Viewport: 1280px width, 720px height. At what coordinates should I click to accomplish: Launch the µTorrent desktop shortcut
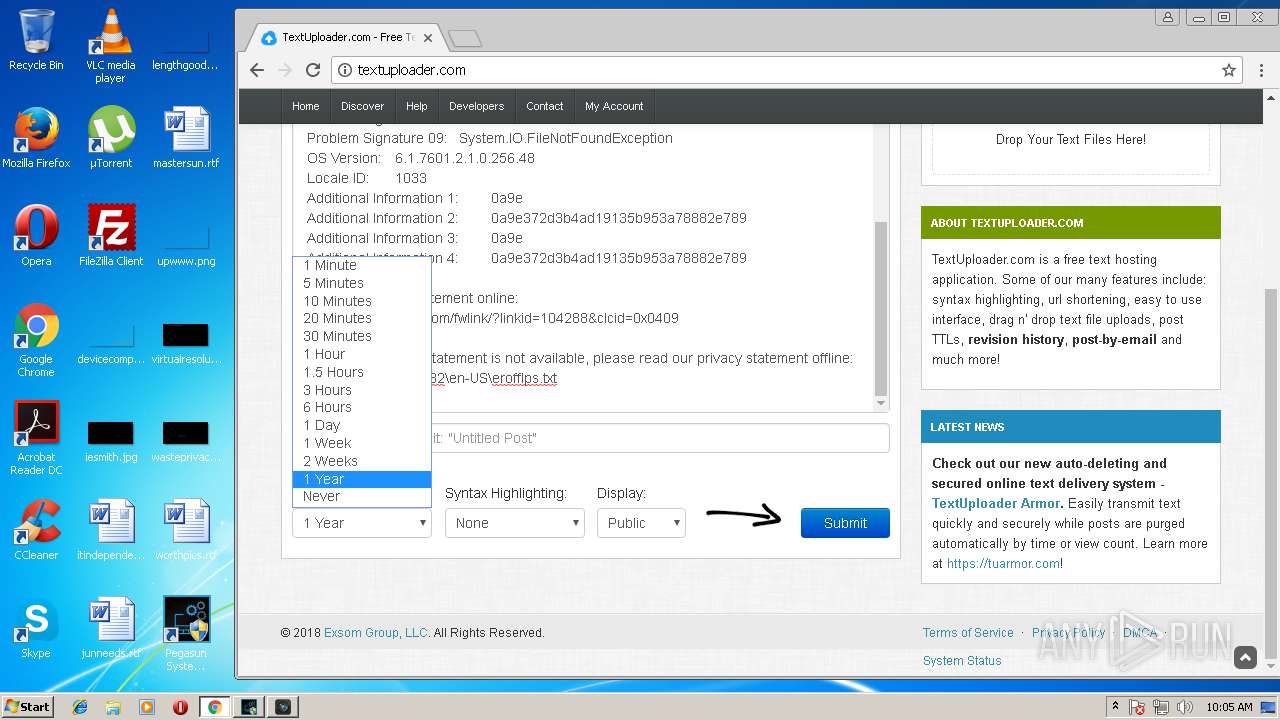click(x=110, y=138)
